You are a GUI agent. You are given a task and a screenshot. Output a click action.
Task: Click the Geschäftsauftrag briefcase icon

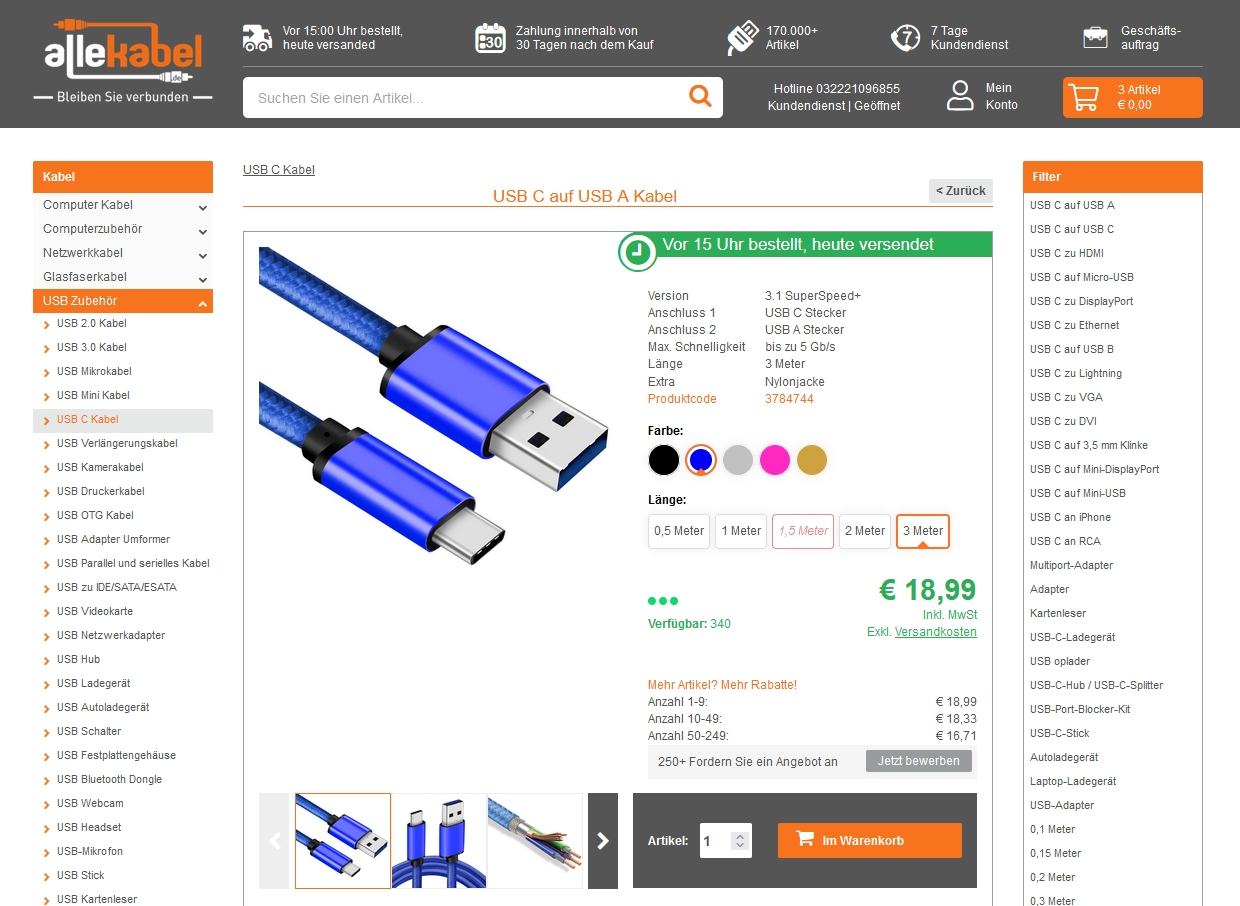coord(1095,38)
